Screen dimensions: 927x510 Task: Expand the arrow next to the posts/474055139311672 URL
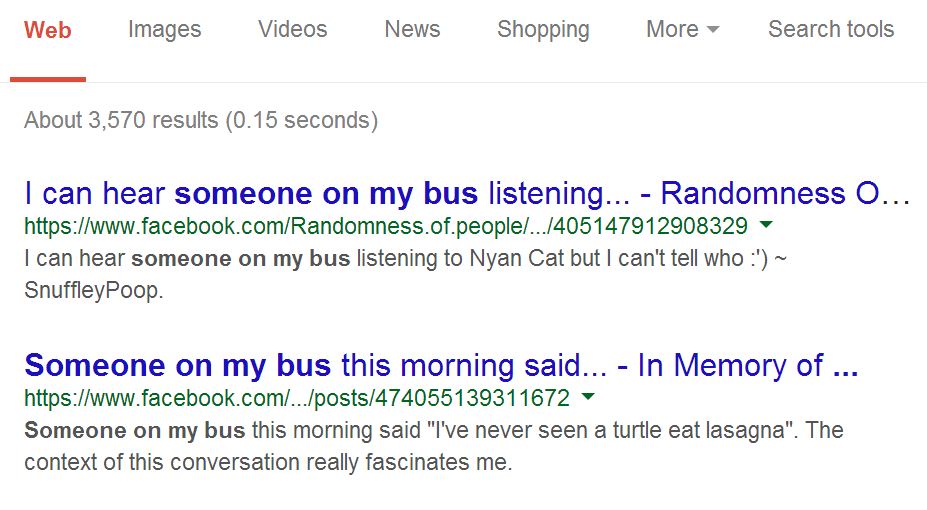588,397
